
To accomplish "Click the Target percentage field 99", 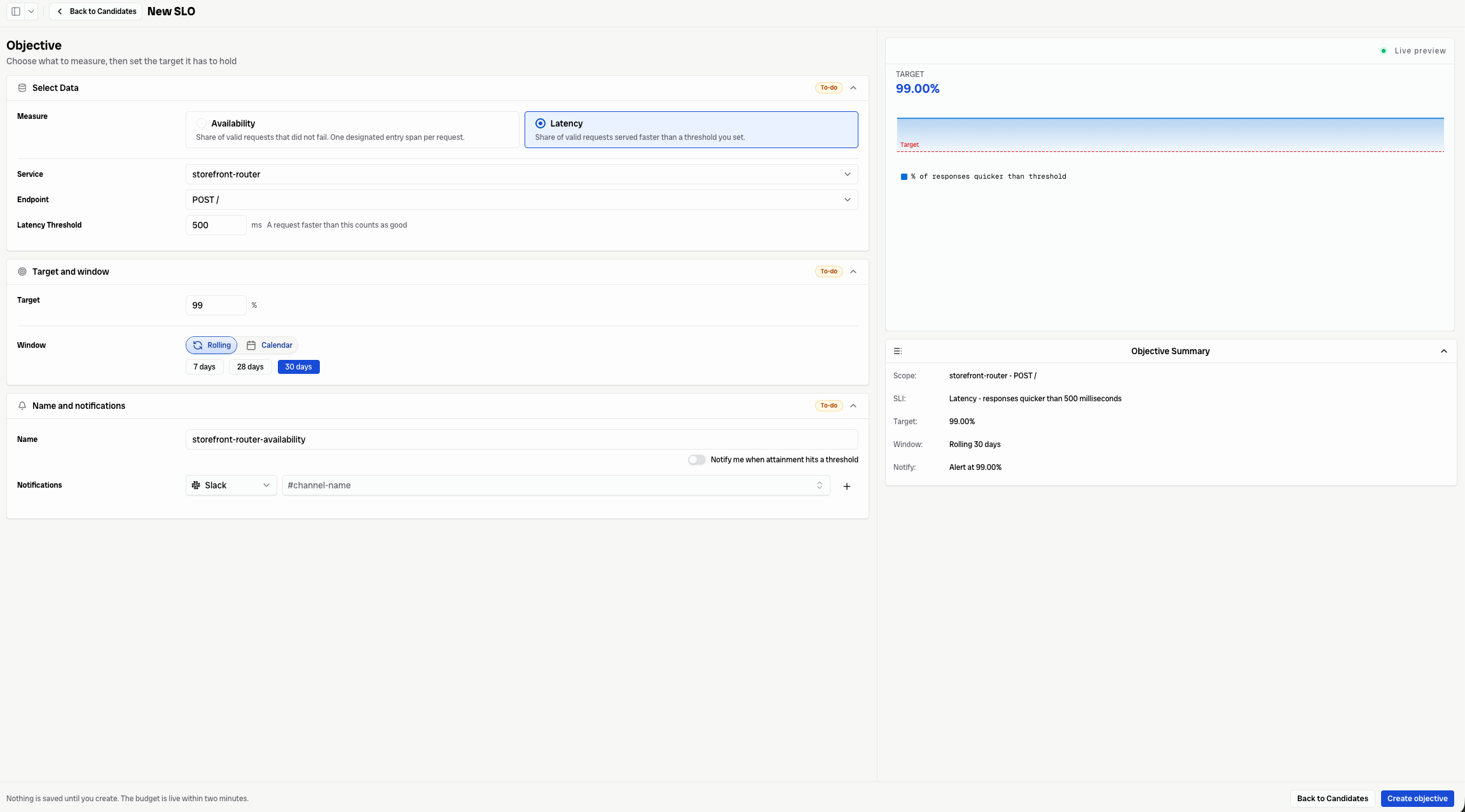I will tap(216, 305).
